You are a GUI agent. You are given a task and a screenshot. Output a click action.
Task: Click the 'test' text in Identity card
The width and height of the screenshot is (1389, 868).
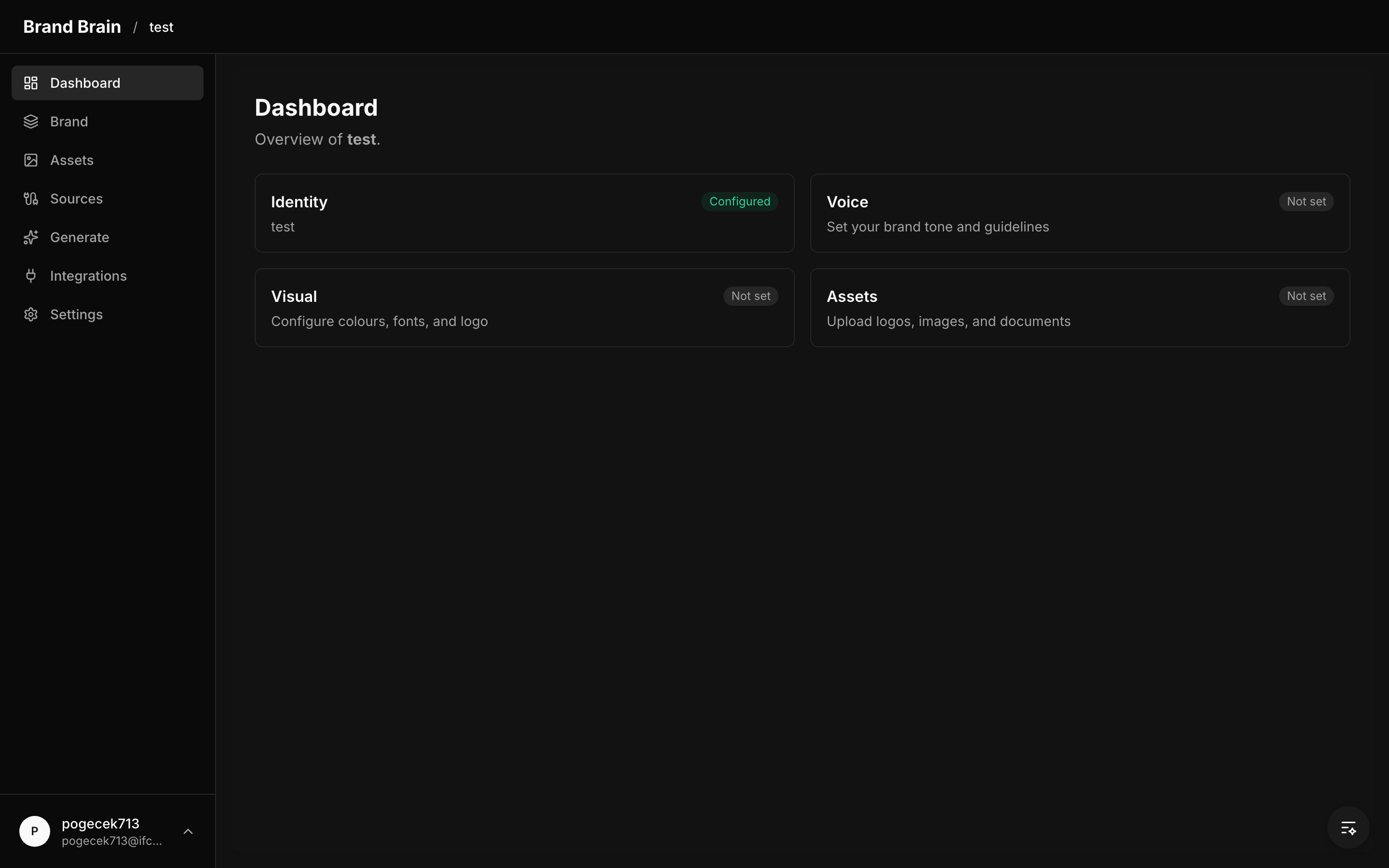click(283, 227)
